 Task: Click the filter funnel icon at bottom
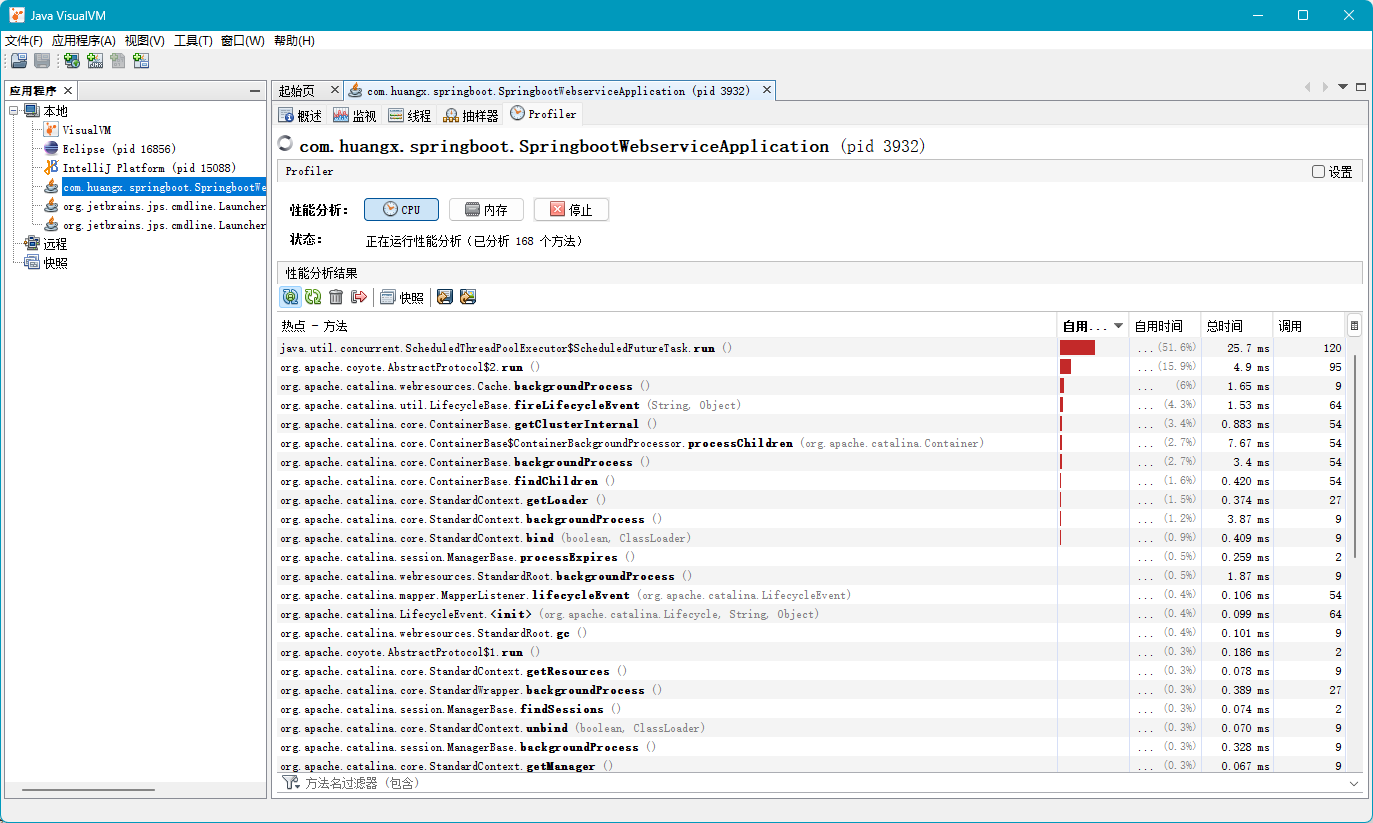[290, 783]
